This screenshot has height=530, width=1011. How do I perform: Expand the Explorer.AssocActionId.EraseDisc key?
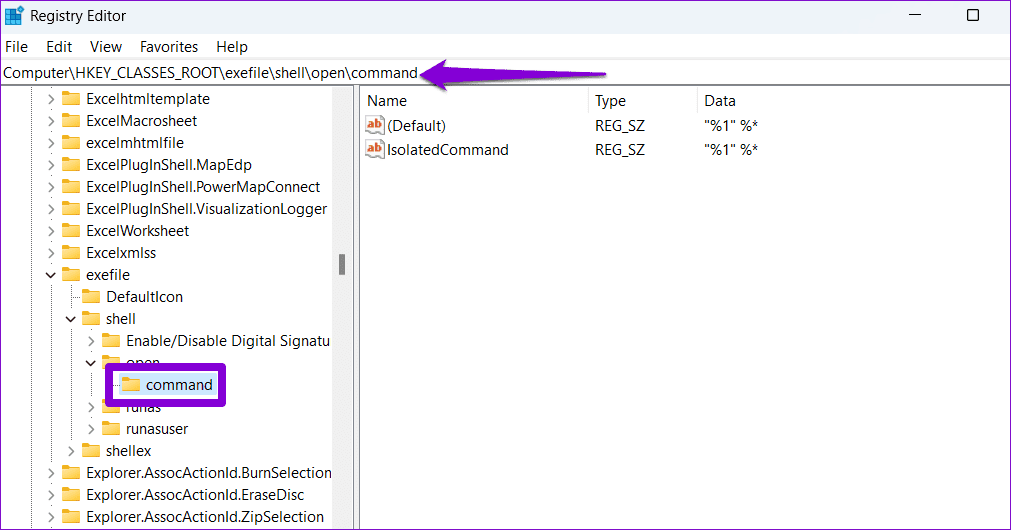pyautogui.click(x=51, y=495)
